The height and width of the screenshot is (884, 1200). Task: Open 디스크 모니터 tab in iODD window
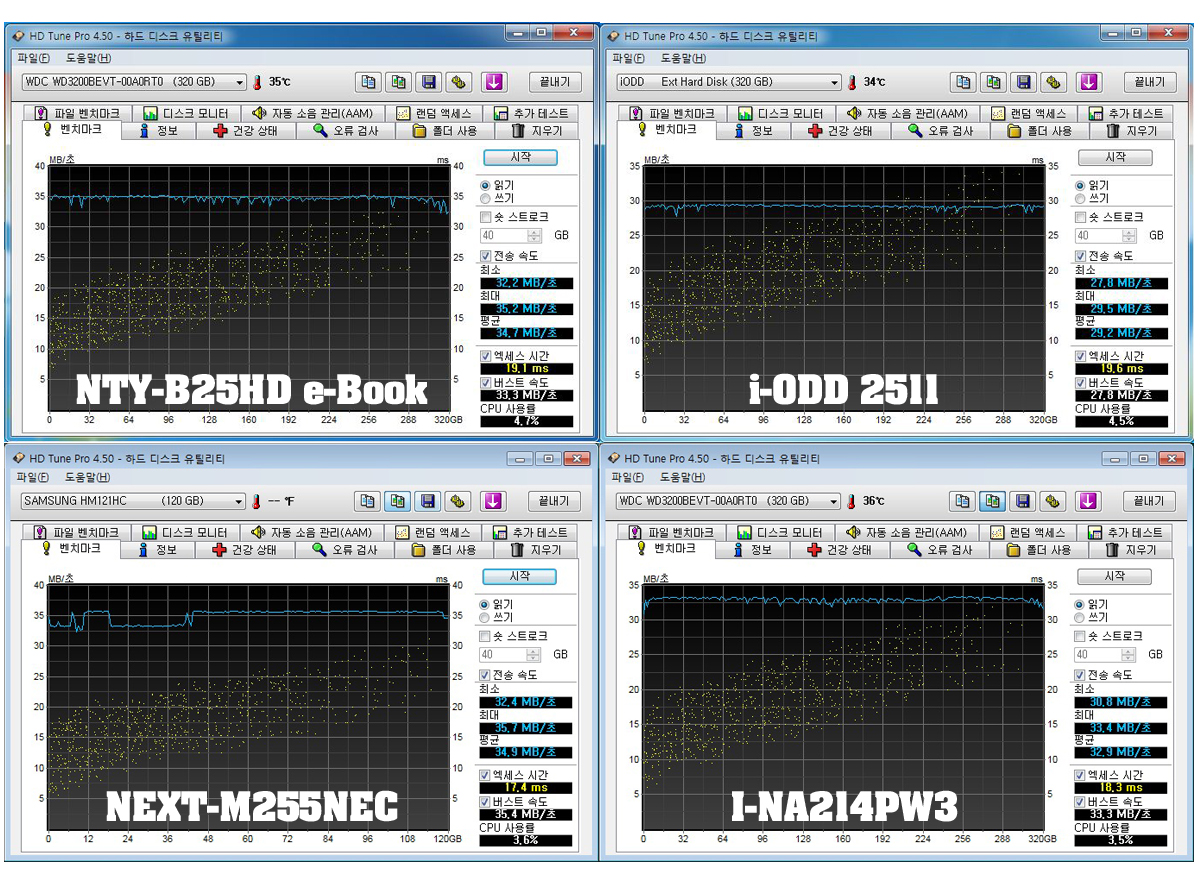click(x=780, y=114)
